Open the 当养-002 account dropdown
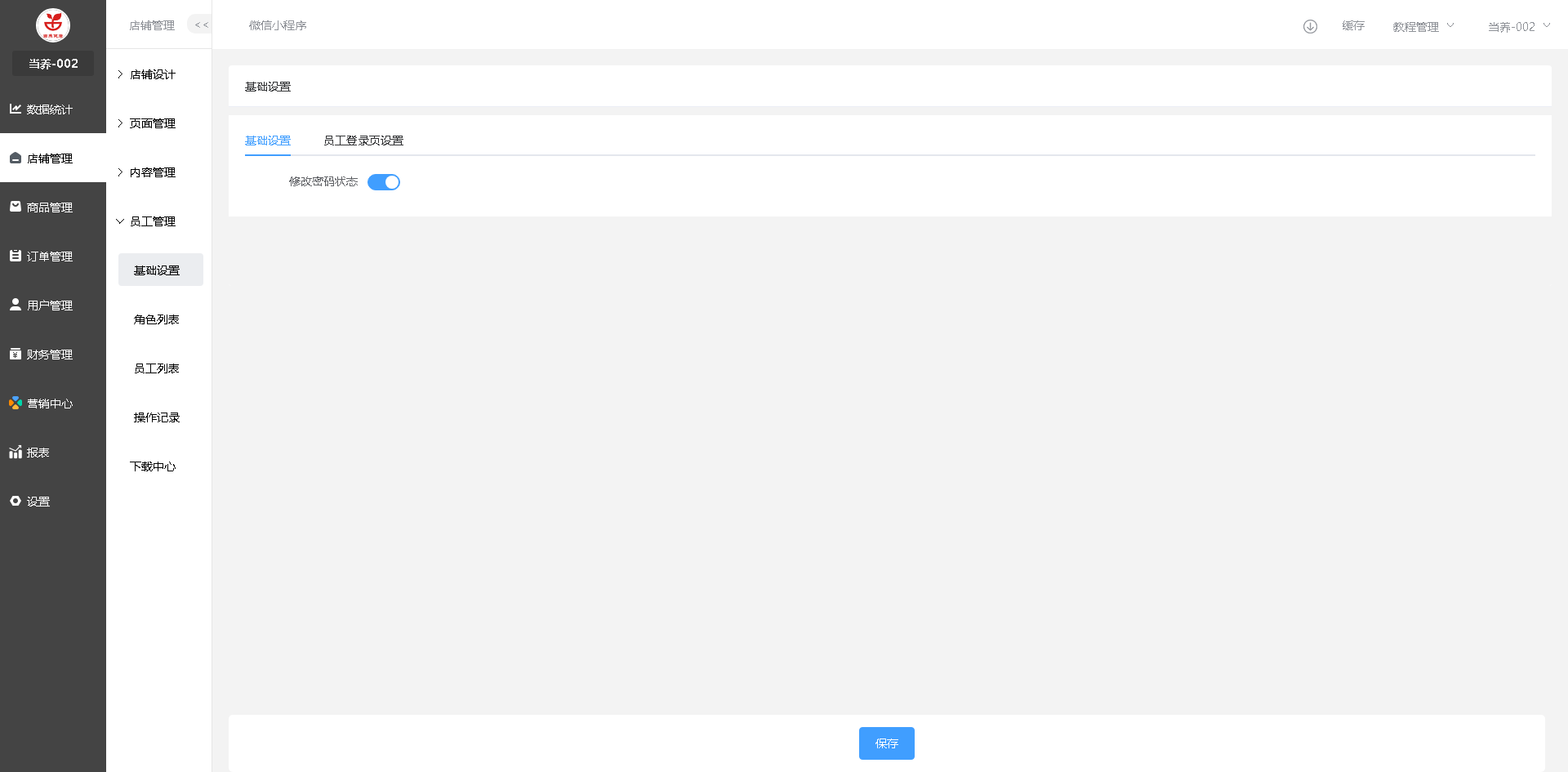This screenshot has width=1568, height=772. point(1518,27)
